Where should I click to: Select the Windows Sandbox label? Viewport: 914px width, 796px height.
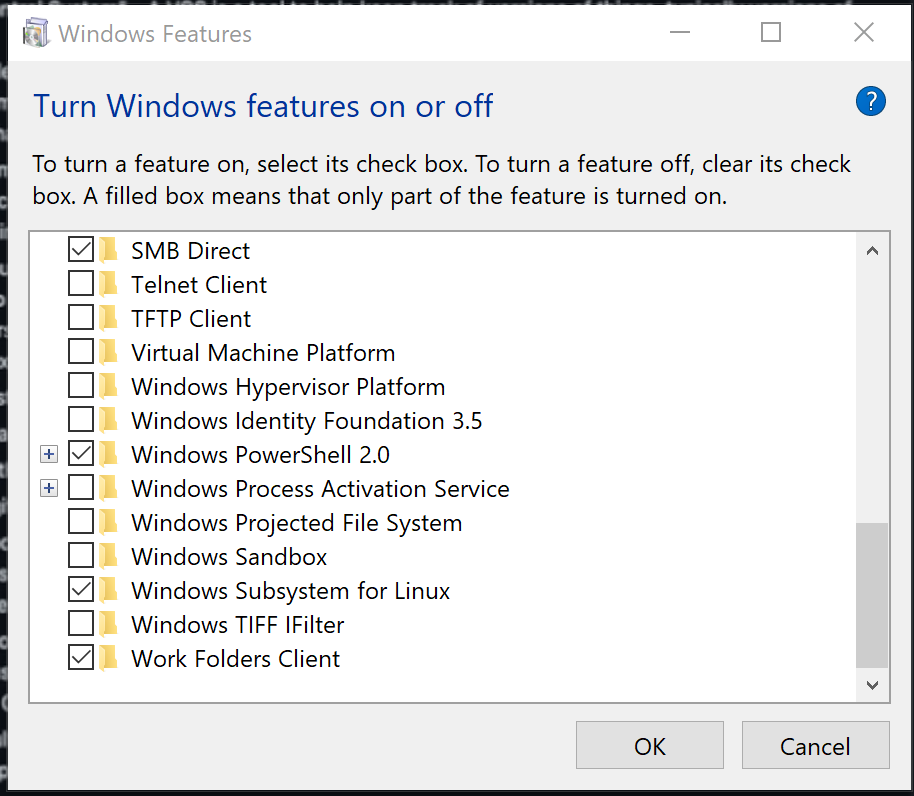tap(229, 557)
